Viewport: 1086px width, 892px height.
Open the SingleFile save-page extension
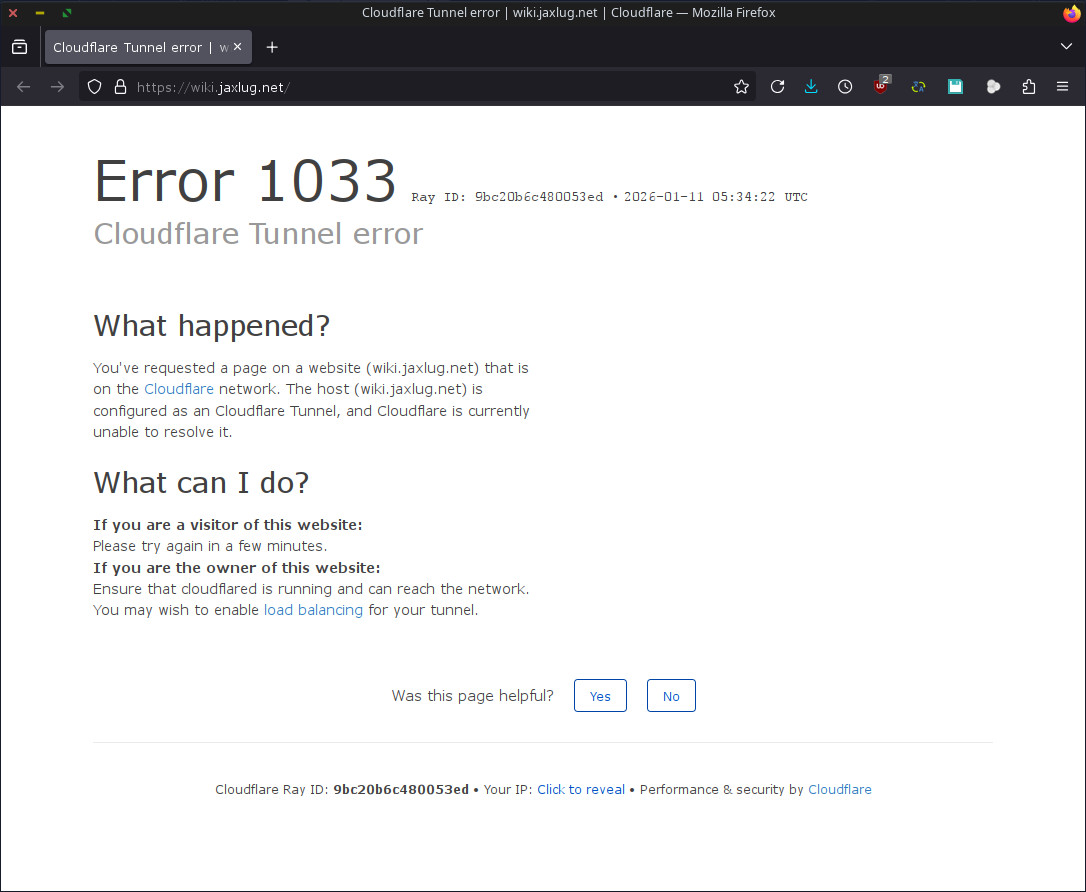[955, 86]
